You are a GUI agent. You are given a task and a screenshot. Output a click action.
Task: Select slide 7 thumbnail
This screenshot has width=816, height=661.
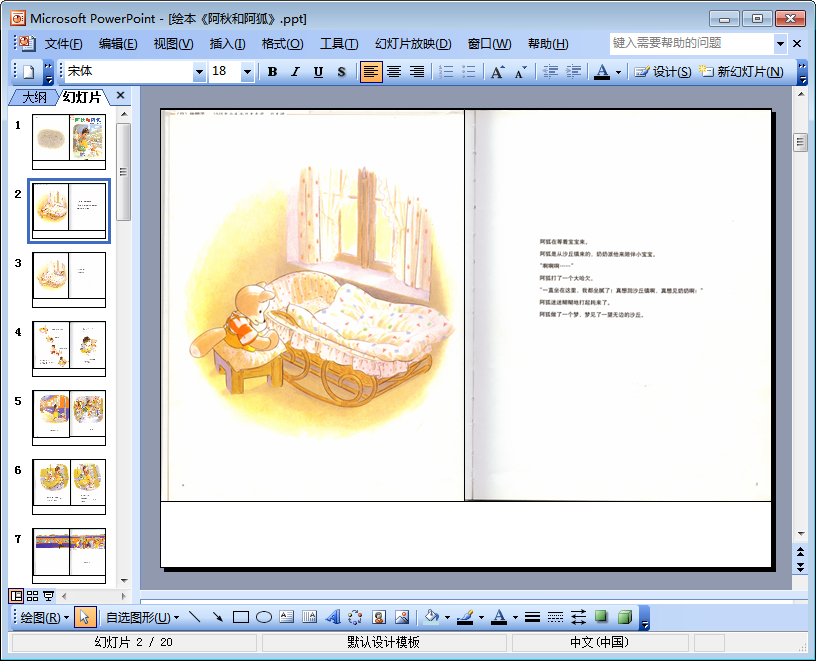(x=69, y=555)
